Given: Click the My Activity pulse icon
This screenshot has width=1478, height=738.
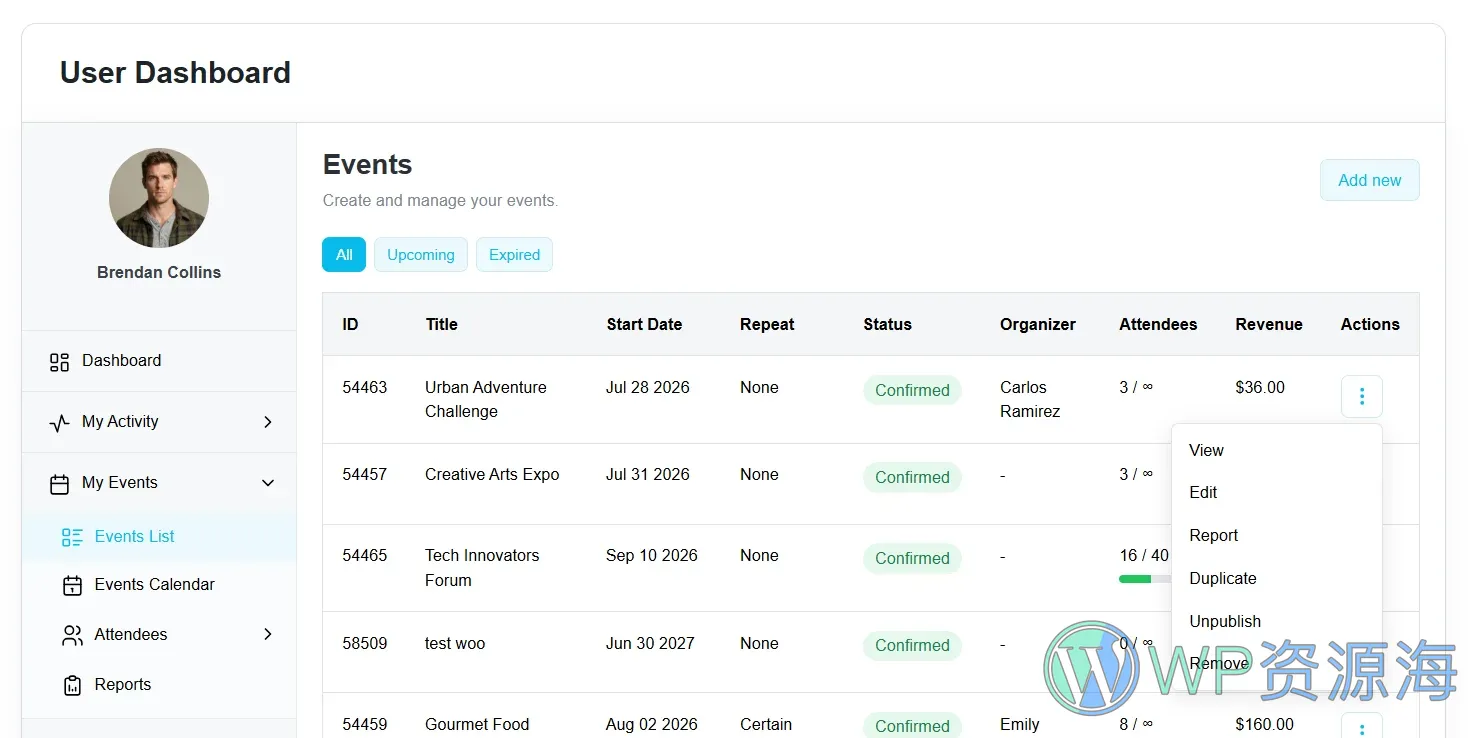Looking at the screenshot, I should tap(60, 423).
